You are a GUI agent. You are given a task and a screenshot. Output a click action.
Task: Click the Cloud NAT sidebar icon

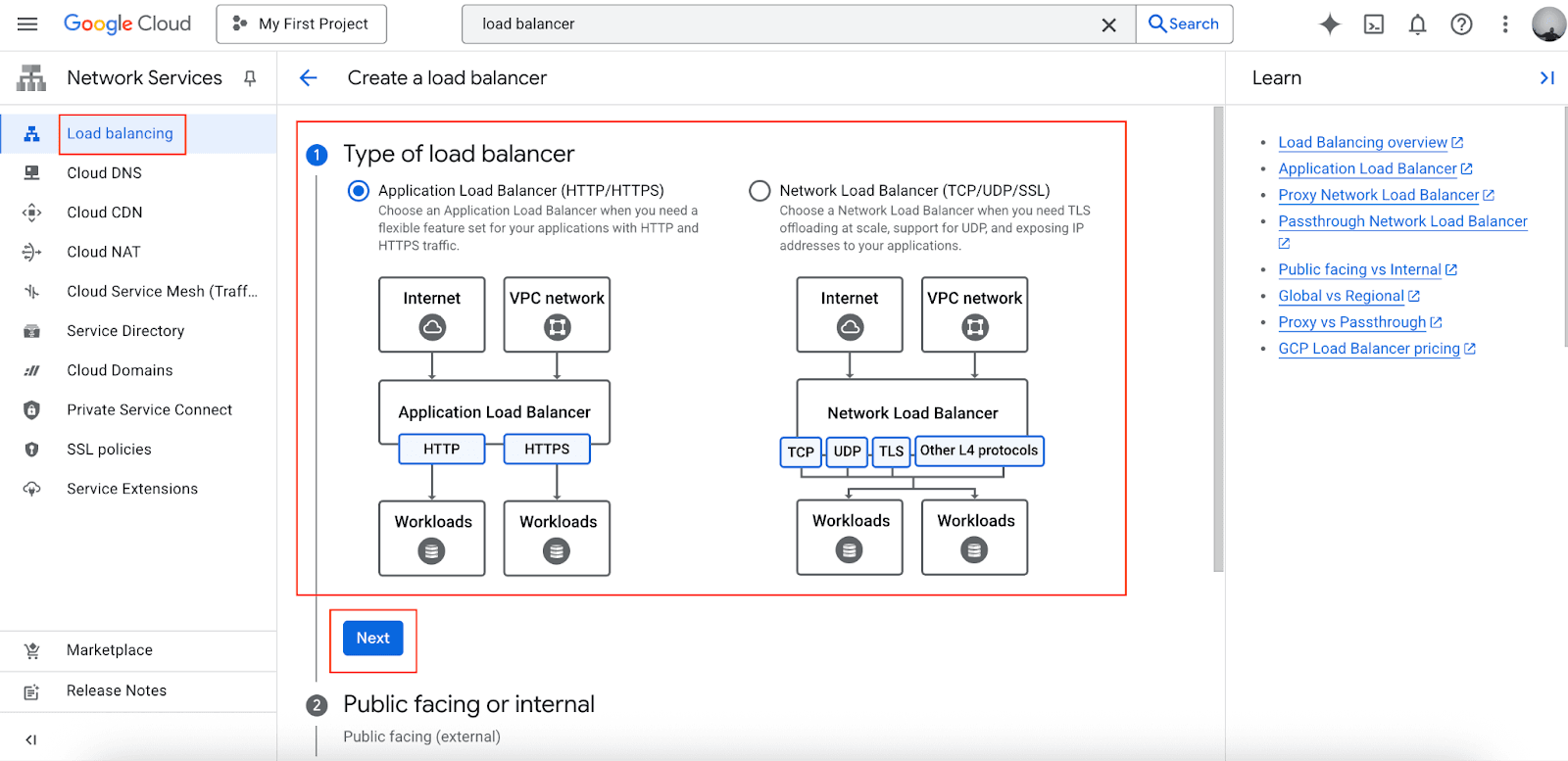31,252
